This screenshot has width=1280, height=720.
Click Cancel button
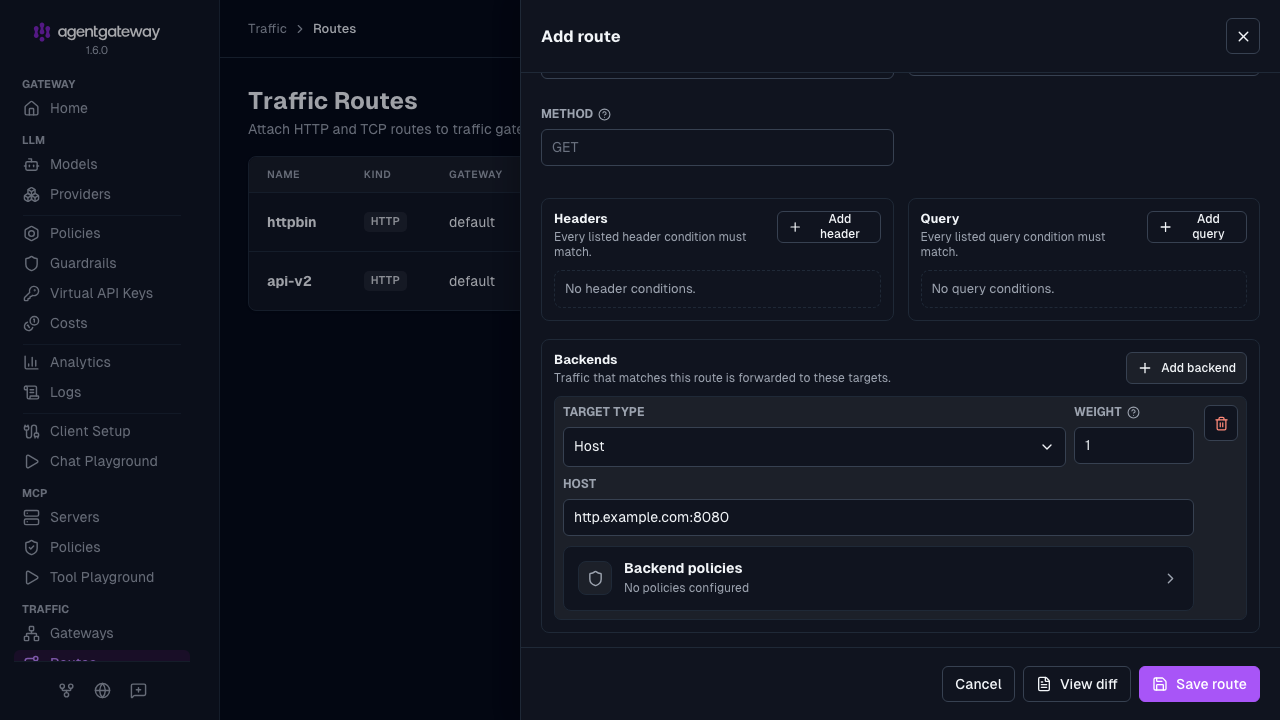[x=978, y=684]
